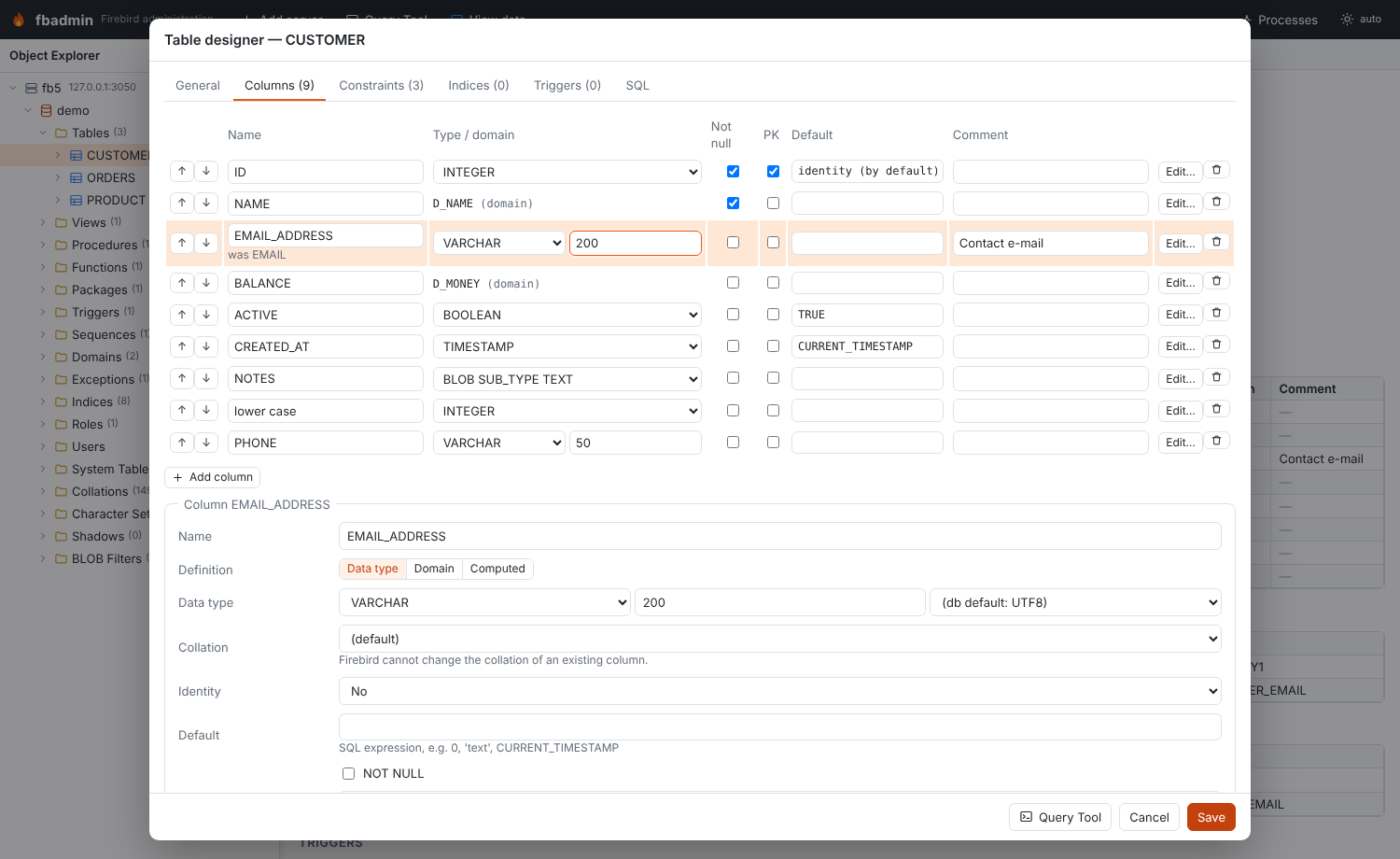
Task: Enable Not null for ACTIVE column
Action: tap(733, 315)
